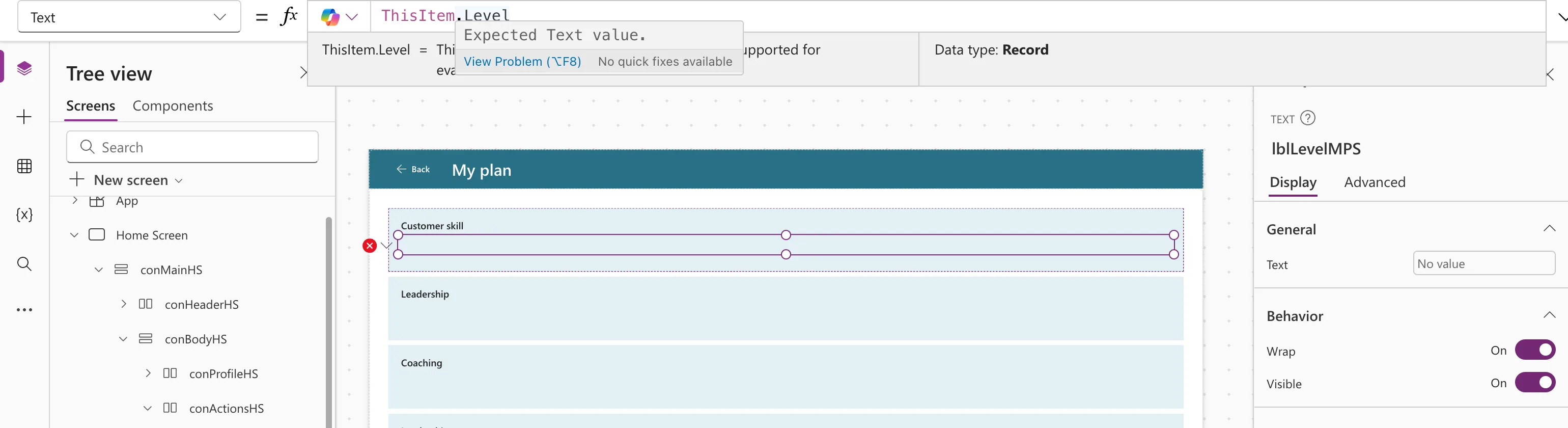
Task: Click the conProfileHS container icon
Action: pos(170,373)
